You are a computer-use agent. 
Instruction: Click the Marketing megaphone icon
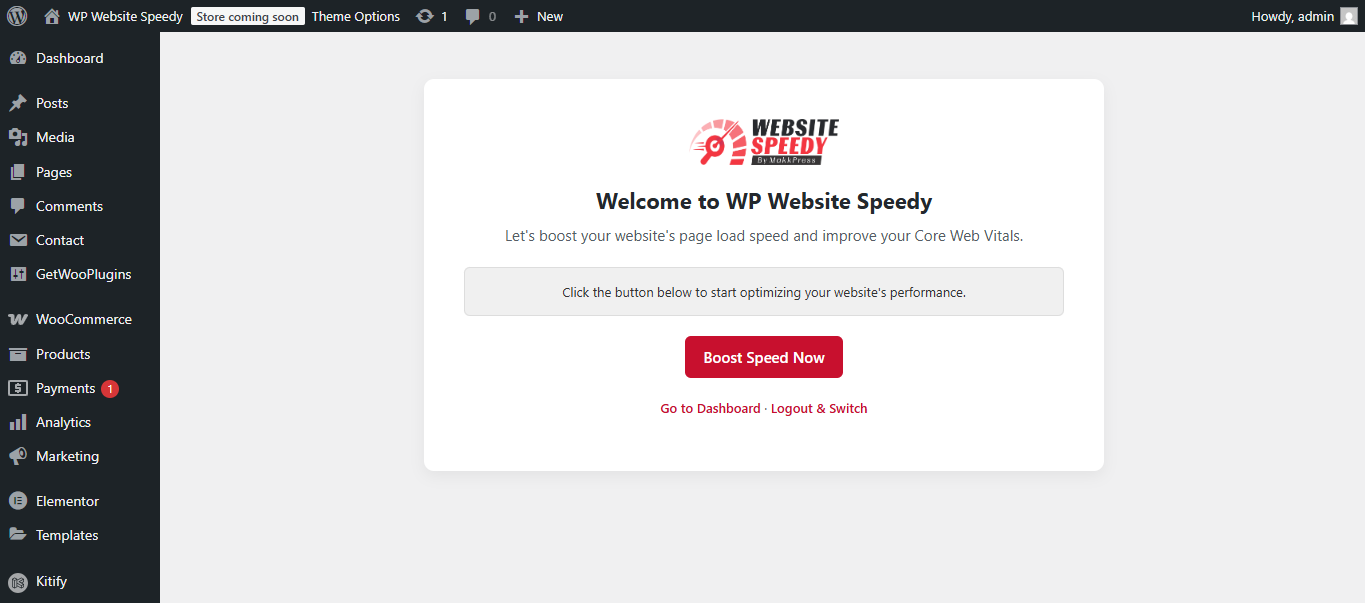point(17,456)
